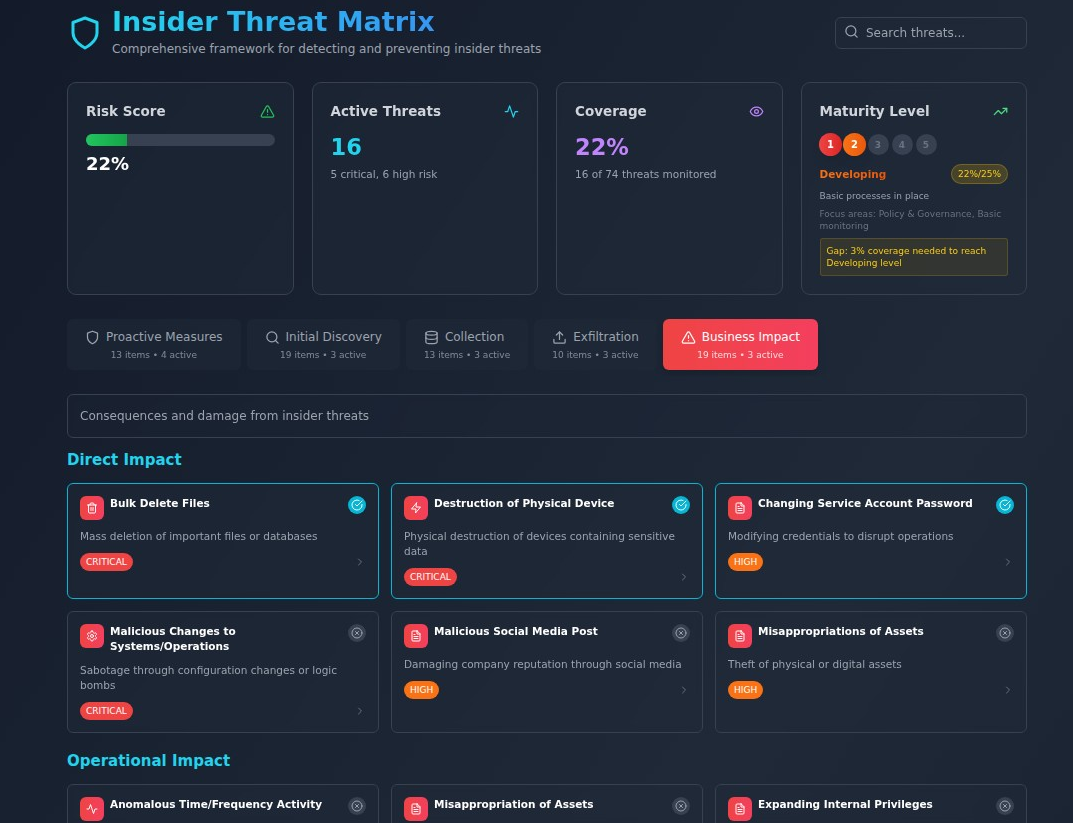The width and height of the screenshot is (1073, 823).
Task: Click the shield logo icon in header
Action: pyautogui.click(x=85, y=33)
